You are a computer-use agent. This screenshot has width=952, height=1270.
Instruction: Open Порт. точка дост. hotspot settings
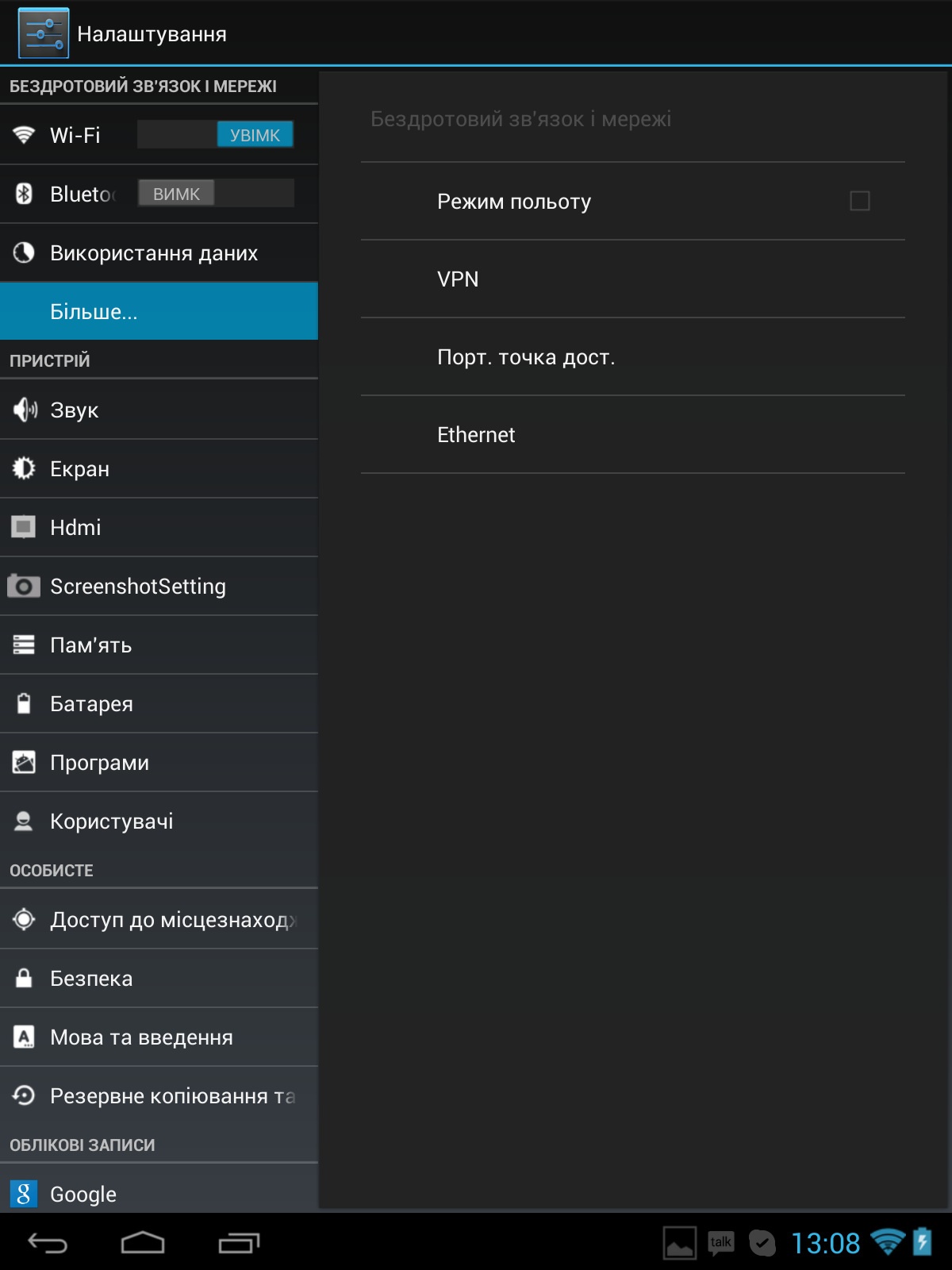click(x=632, y=357)
